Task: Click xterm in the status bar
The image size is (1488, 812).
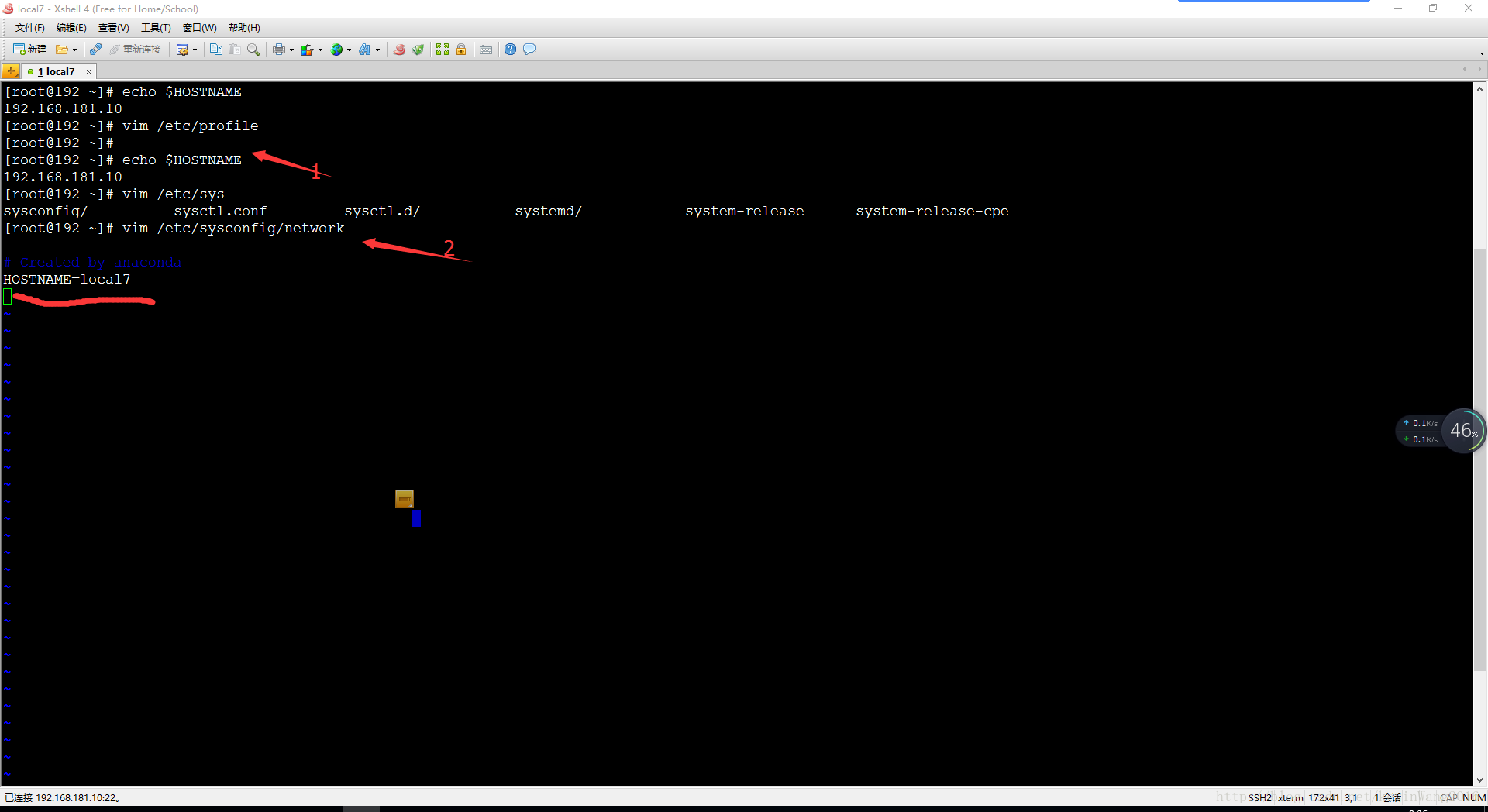Action: click(x=1290, y=797)
